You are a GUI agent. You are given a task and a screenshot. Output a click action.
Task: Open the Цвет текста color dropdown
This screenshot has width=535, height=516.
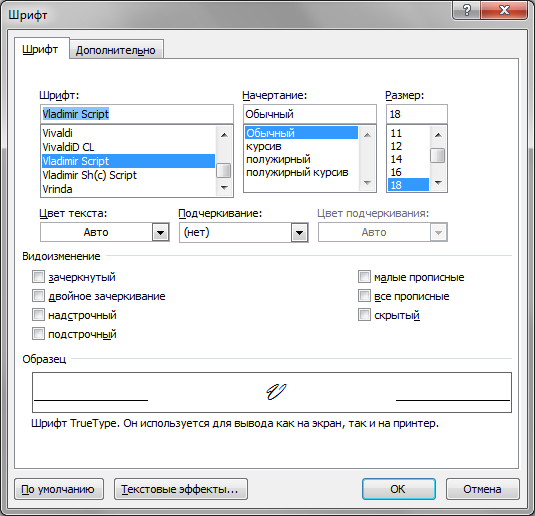(x=160, y=233)
